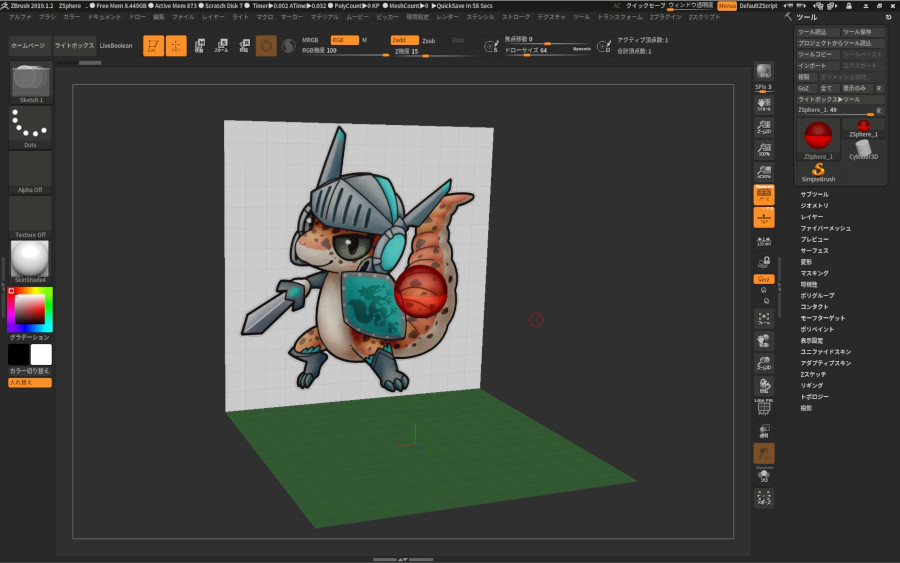Expand the トポロジー subpalette

[814, 397]
